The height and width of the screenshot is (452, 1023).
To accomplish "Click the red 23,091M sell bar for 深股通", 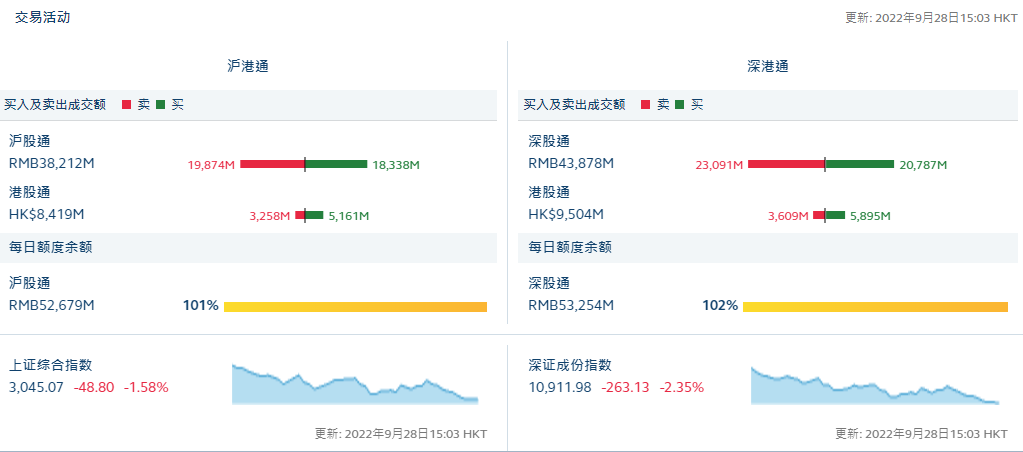I will [786, 164].
